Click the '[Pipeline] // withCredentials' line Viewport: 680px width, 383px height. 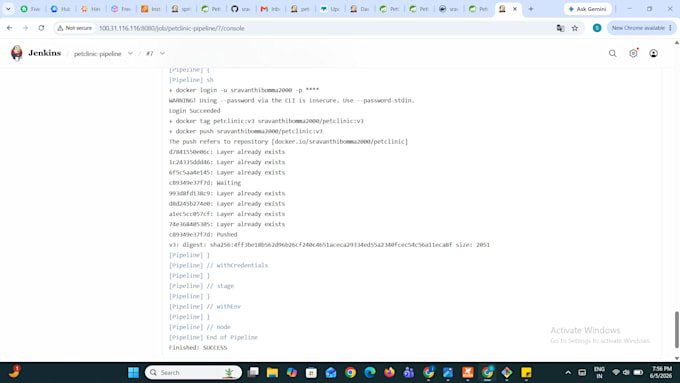click(x=218, y=265)
